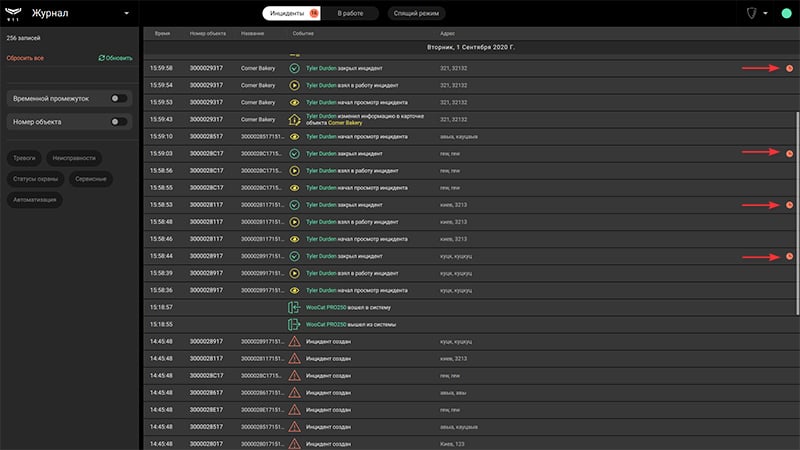Expand the dropdown arrow next to shield
Viewport: 800px width, 450px height.
coord(765,13)
